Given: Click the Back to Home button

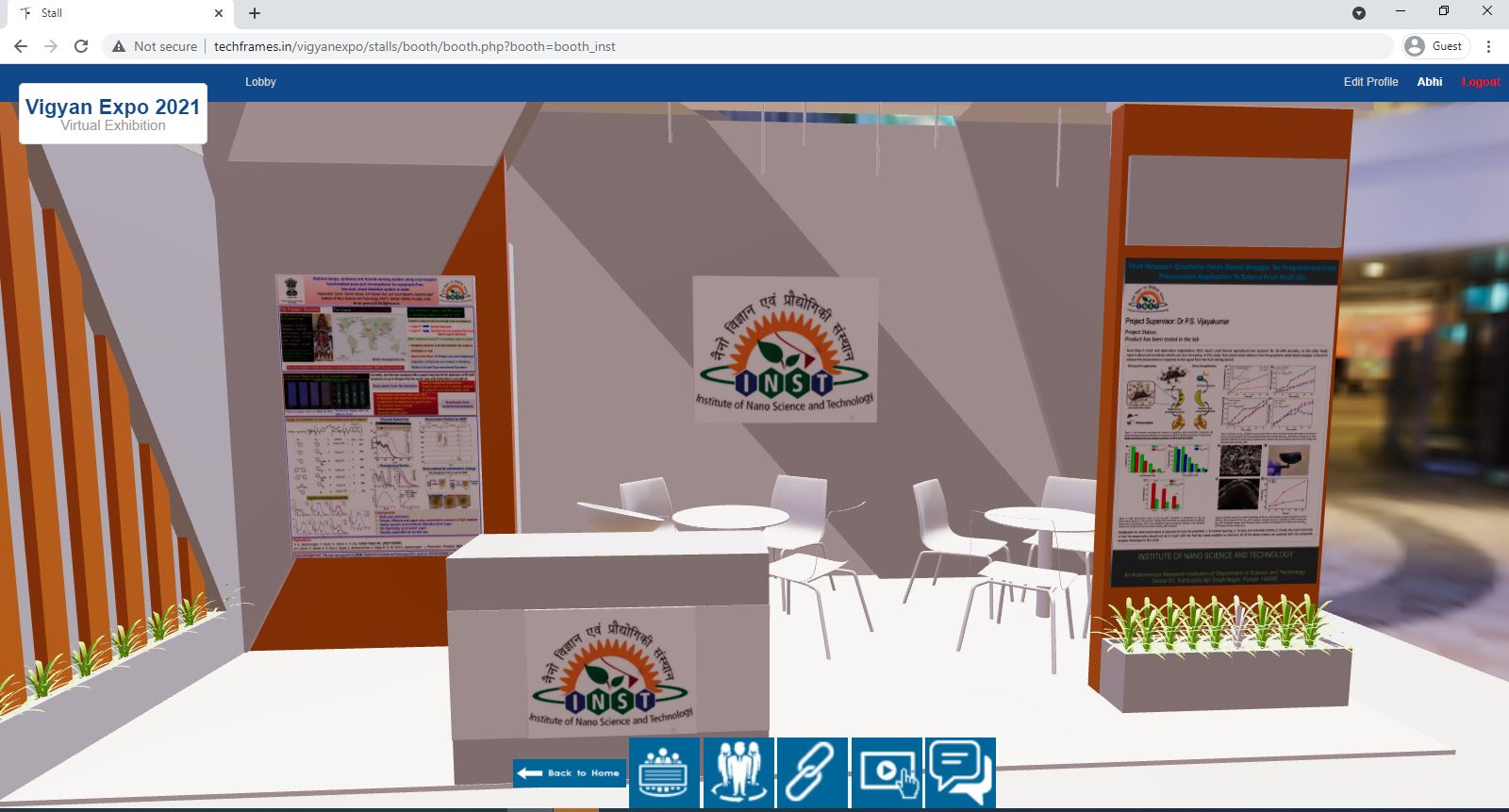Looking at the screenshot, I should pos(570,772).
